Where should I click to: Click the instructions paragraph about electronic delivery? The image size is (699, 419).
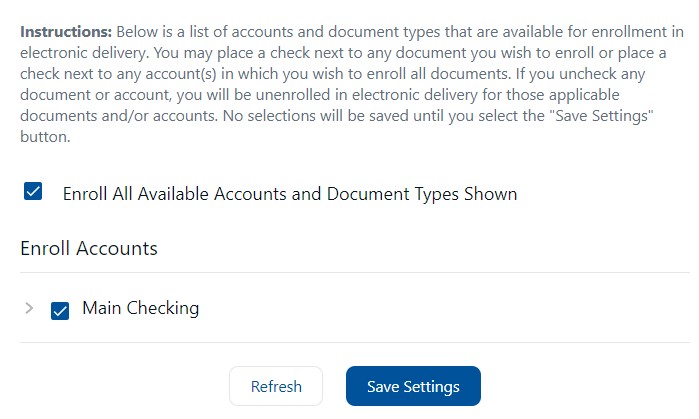click(352, 84)
